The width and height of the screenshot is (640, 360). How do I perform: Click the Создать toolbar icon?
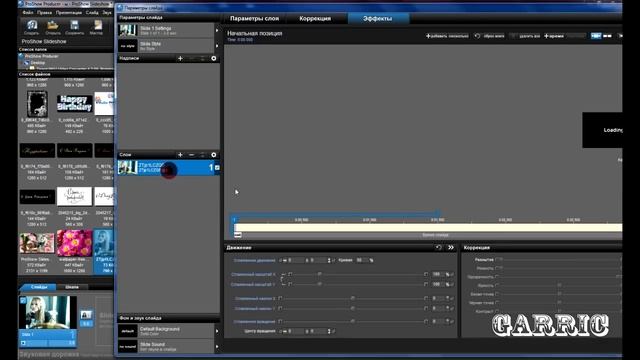click(32, 25)
